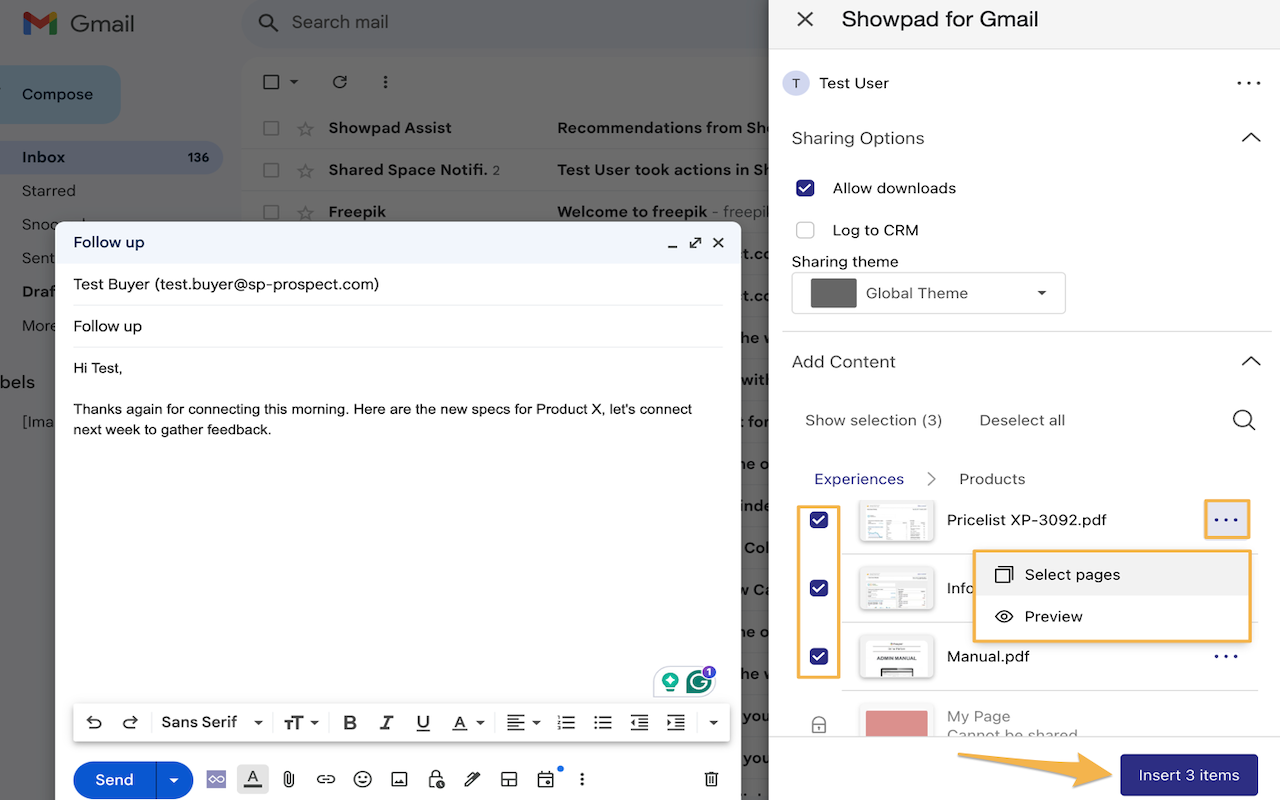Disable the Allow downloads checkbox

coord(805,188)
